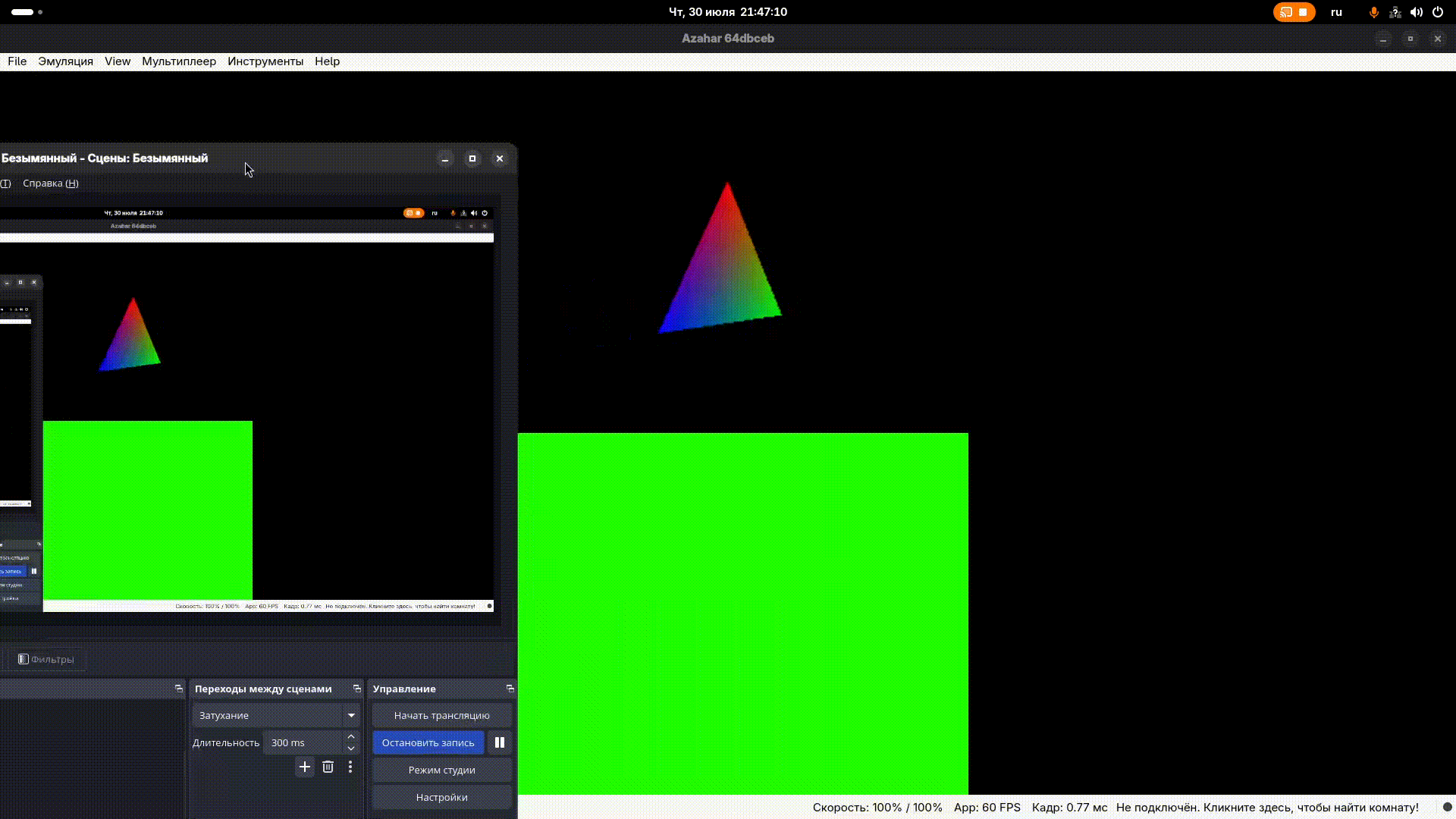Open the Инструменты menu

click(x=265, y=61)
